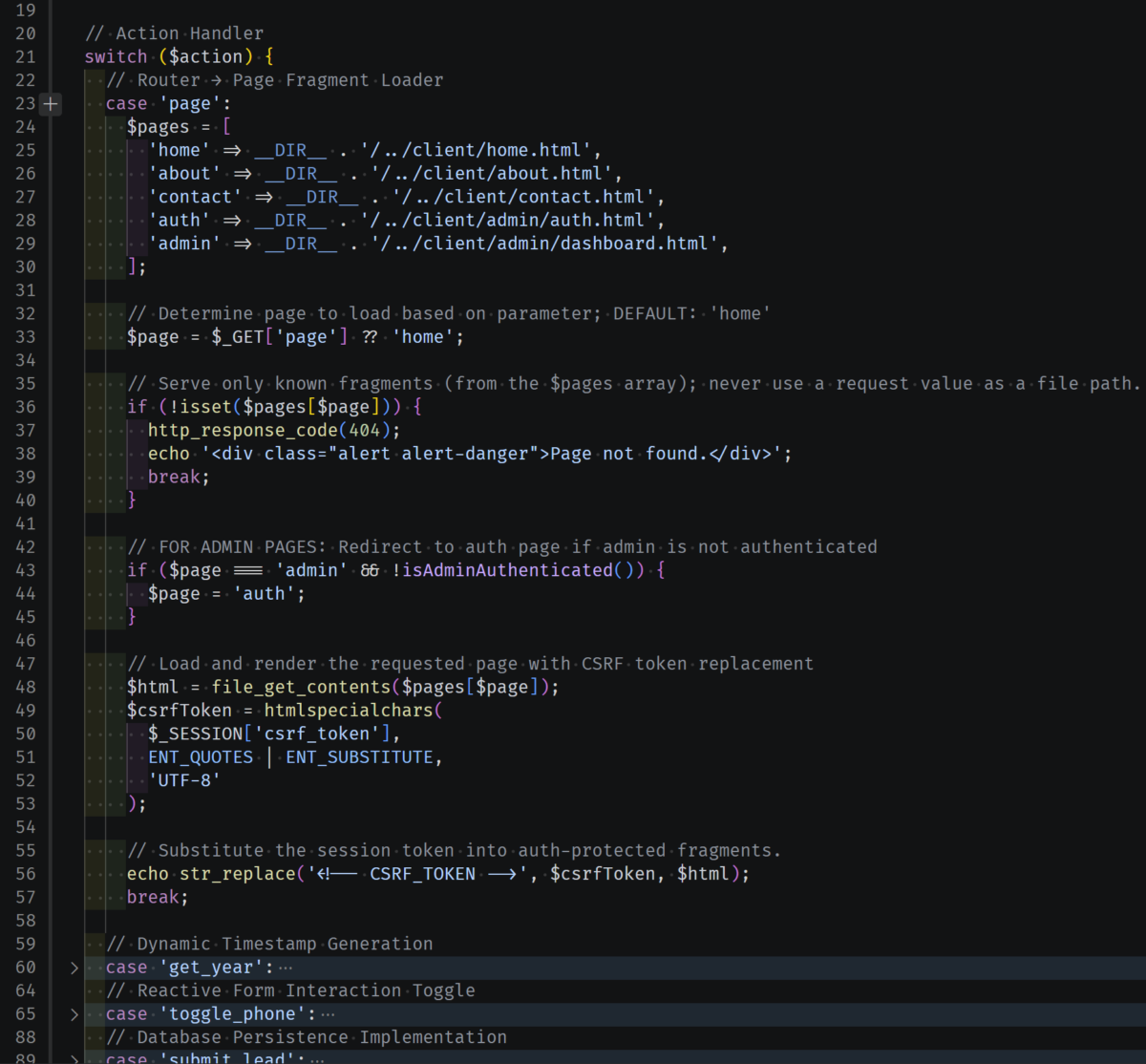Click $html on line 48
The width and height of the screenshot is (1146, 1064).
tap(153, 688)
